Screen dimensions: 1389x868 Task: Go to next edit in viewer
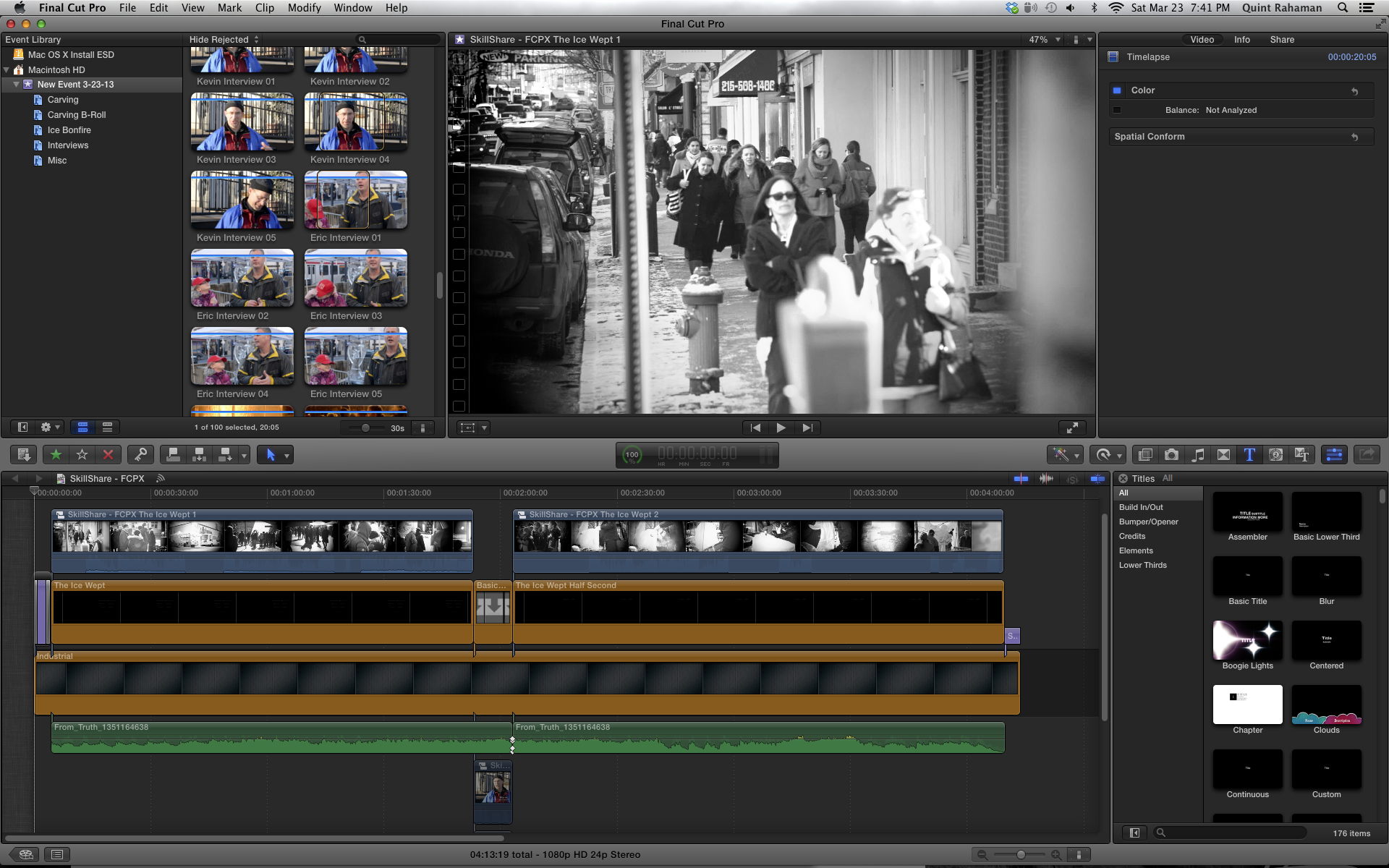click(807, 428)
